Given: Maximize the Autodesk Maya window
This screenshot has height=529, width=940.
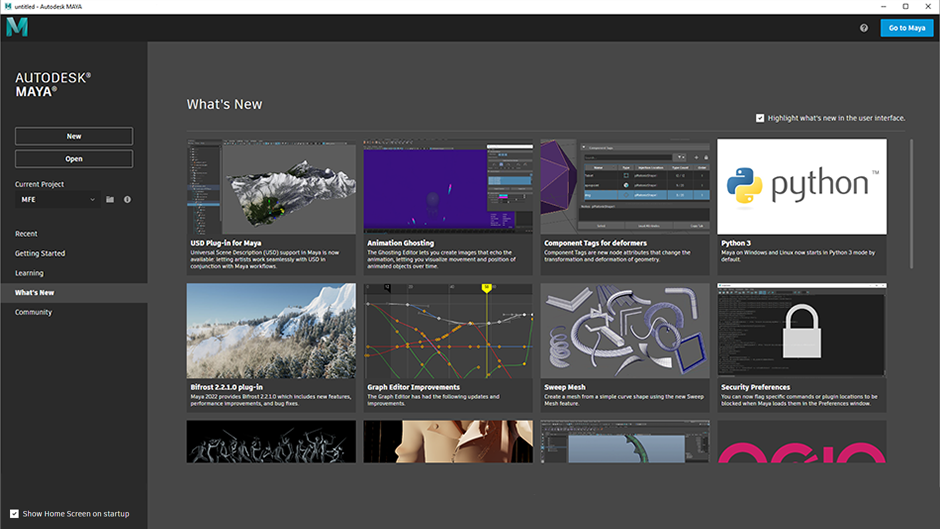Looking at the screenshot, I should 906,6.
